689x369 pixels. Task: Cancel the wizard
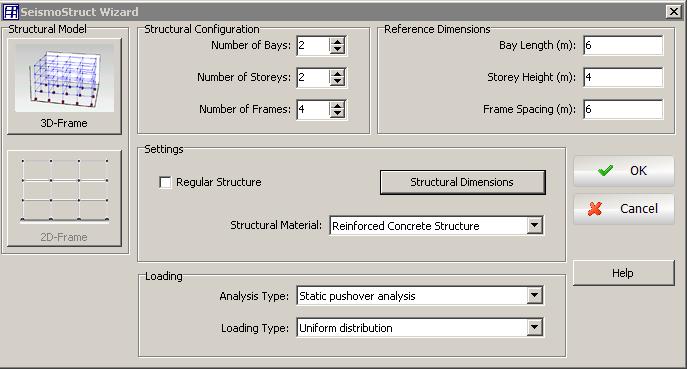[x=624, y=209]
